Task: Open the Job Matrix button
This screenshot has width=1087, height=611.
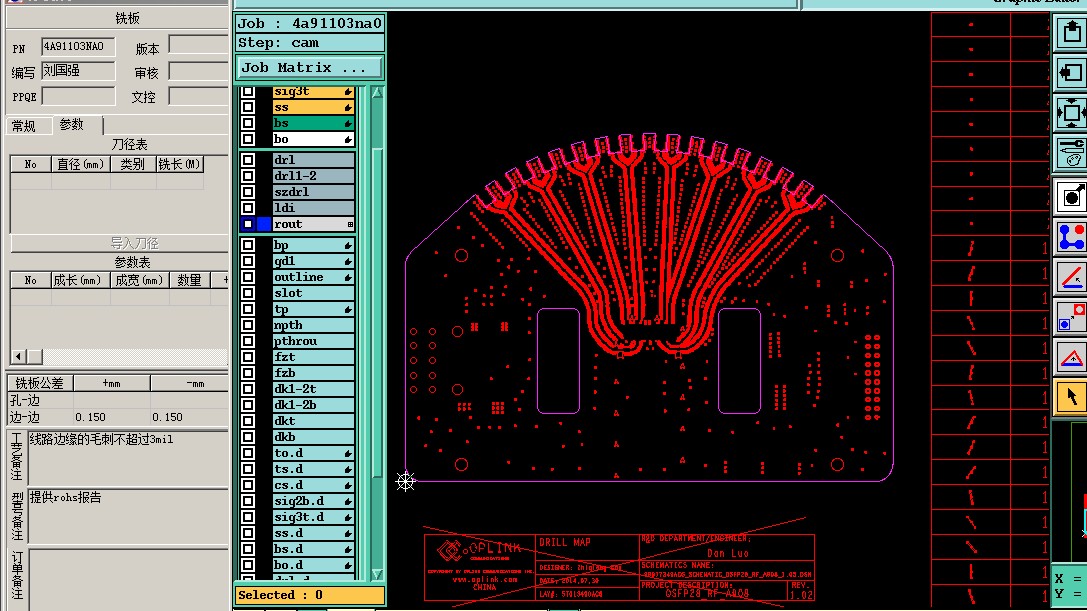Action: coord(309,67)
